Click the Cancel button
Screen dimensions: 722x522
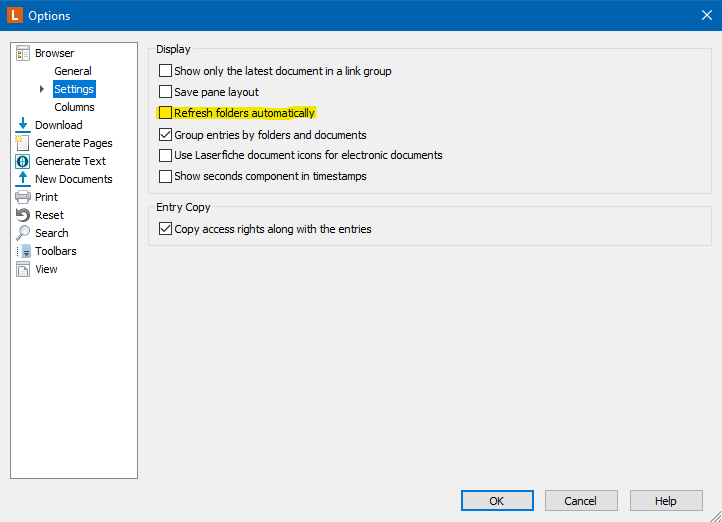coord(581,500)
